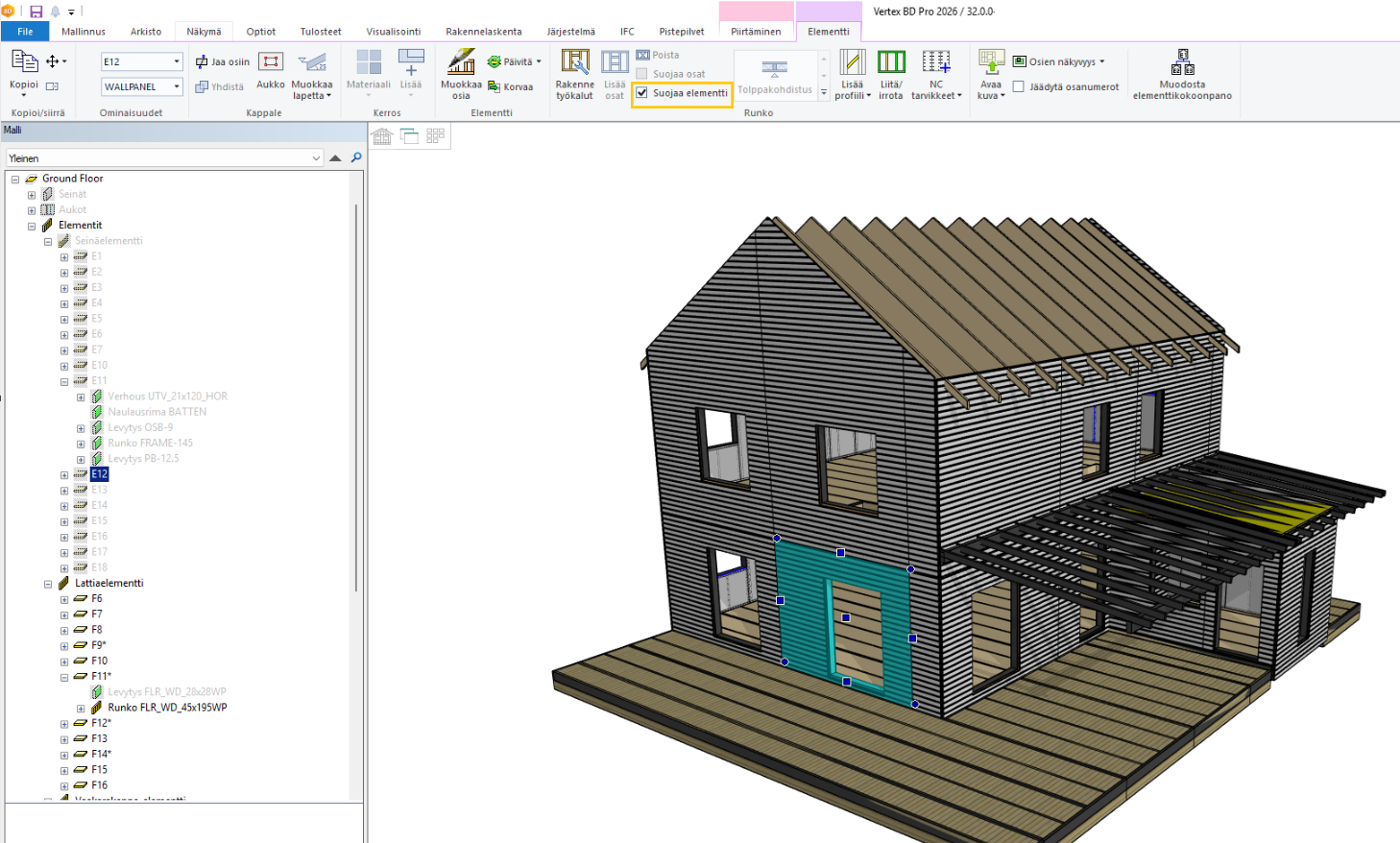Select Runko FRAME-145 in the tree
The image size is (1400, 843).
[150, 443]
